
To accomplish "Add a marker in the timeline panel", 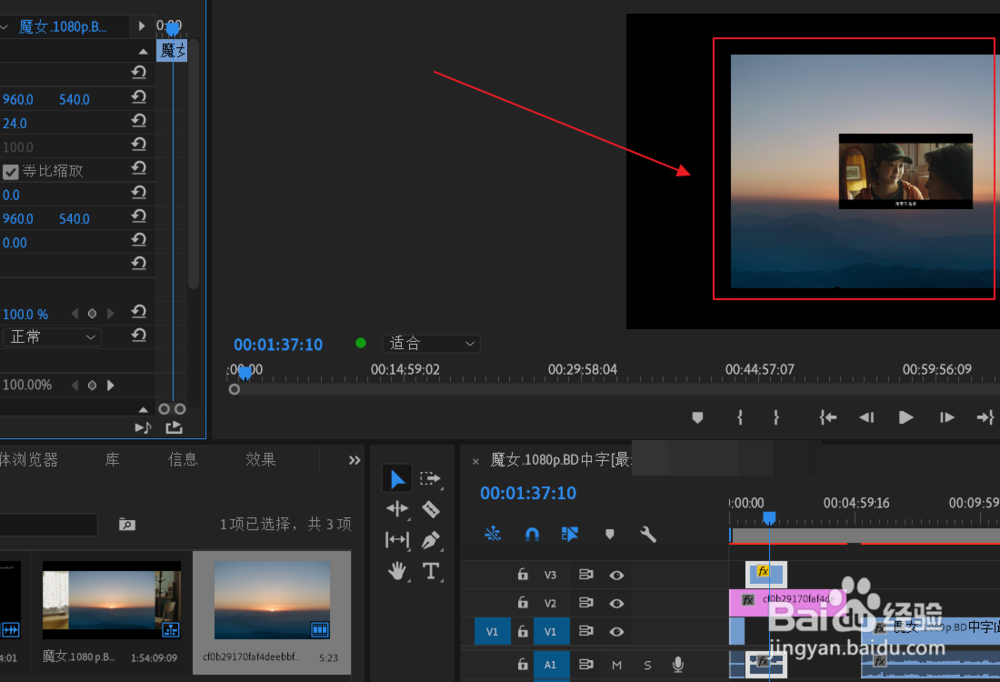I will pos(610,534).
